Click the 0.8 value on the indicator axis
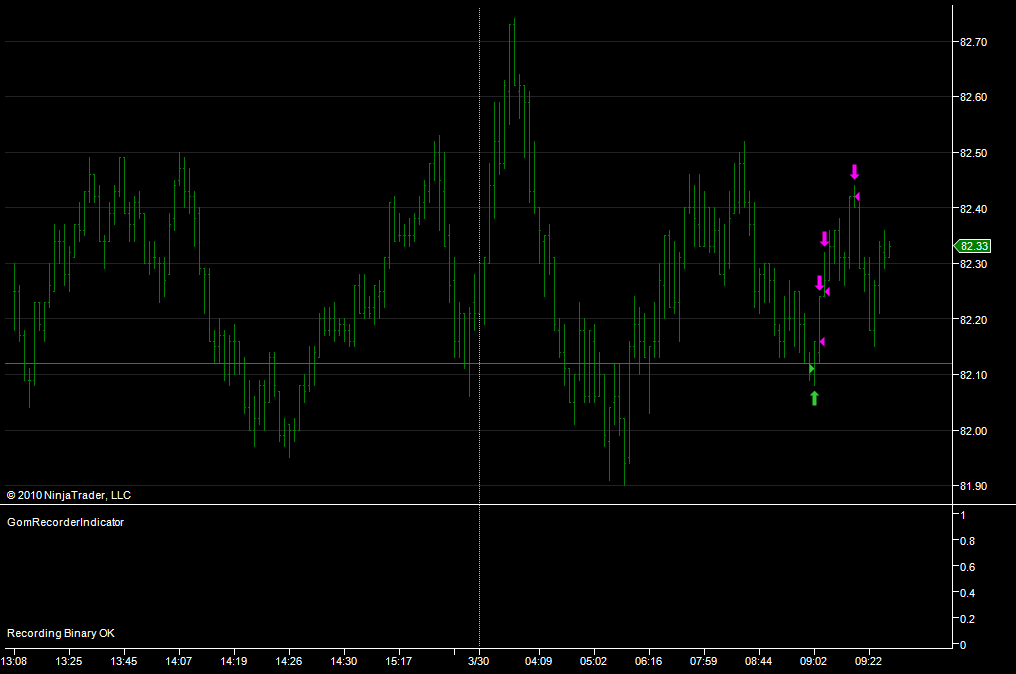The height and width of the screenshot is (674, 1016). tap(967, 541)
